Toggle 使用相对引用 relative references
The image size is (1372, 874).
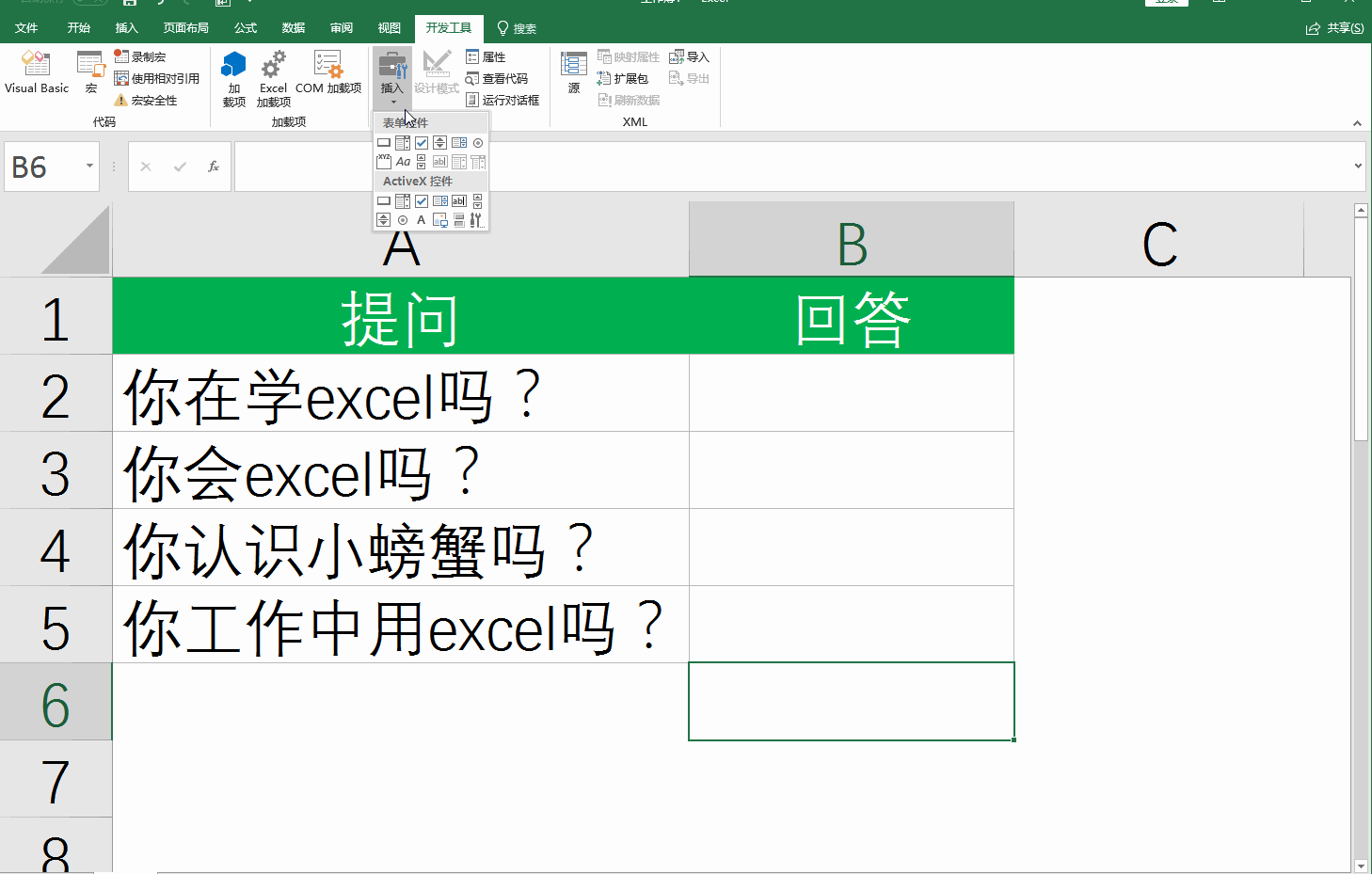[156, 78]
